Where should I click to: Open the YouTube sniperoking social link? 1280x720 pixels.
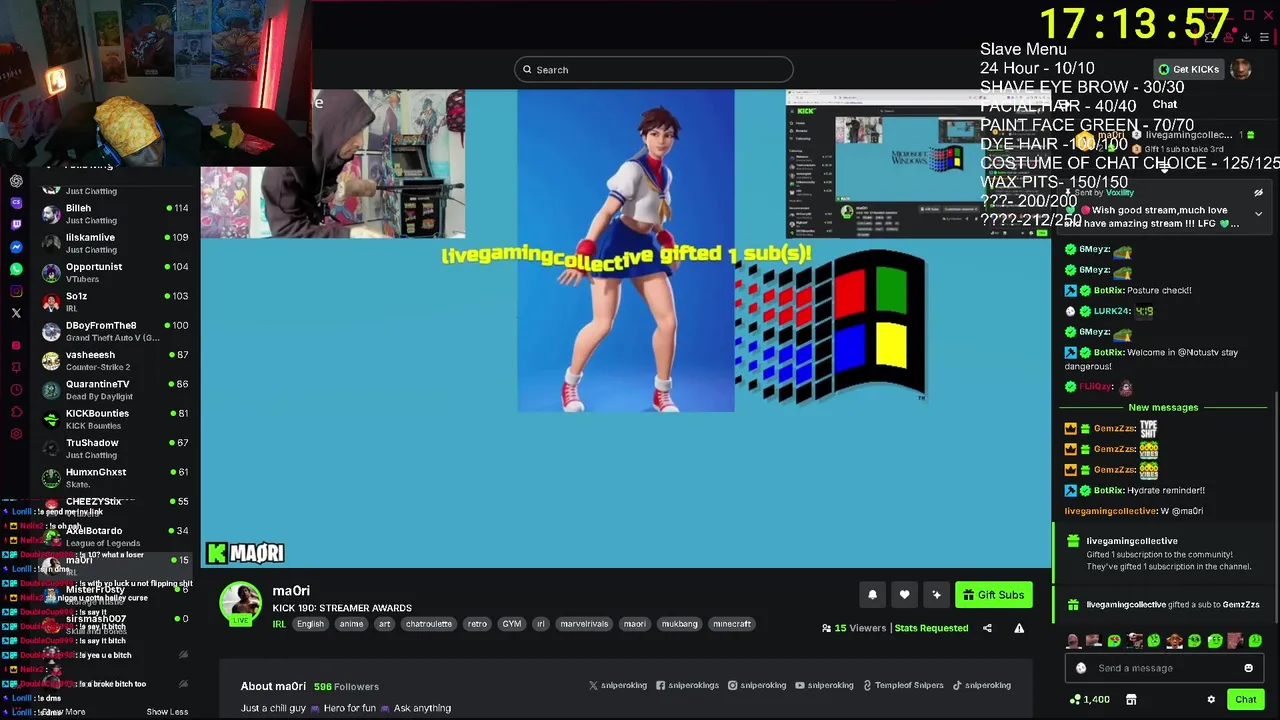(825, 686)
